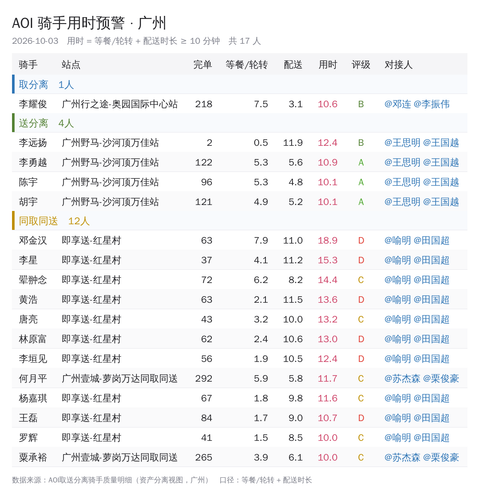Click 用时 value 15.3
479x500 pixels.
click(327, 260)
